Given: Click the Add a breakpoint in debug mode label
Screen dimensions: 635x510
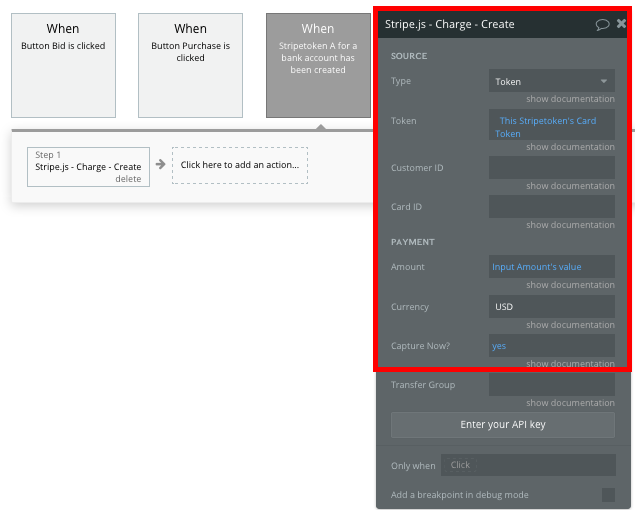Looking at the screenshot, I should point(459,495).
